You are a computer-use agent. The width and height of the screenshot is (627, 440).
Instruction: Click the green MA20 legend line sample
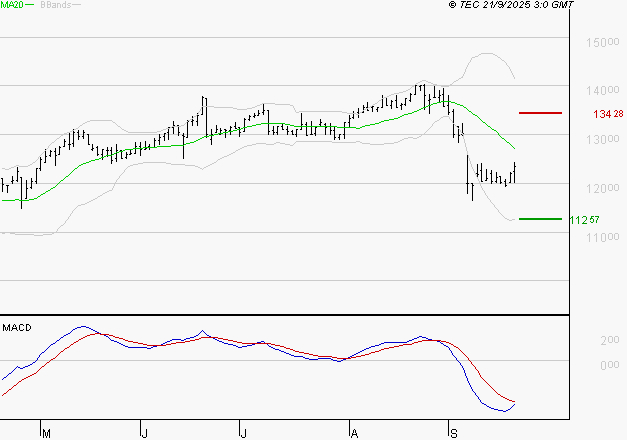click(x=30, y=6)
